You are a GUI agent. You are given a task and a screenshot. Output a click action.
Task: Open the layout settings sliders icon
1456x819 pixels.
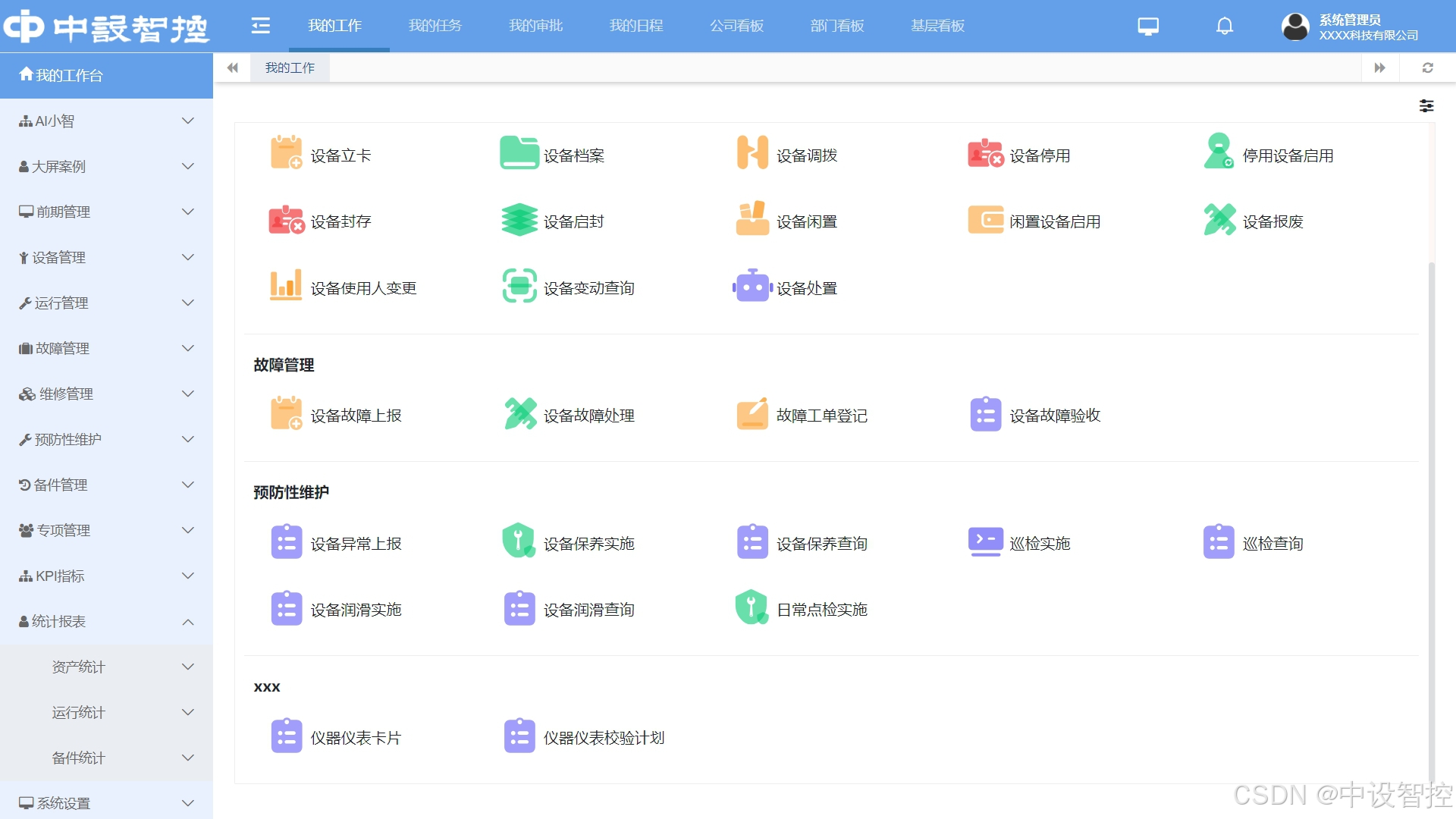coord(1426,106)
